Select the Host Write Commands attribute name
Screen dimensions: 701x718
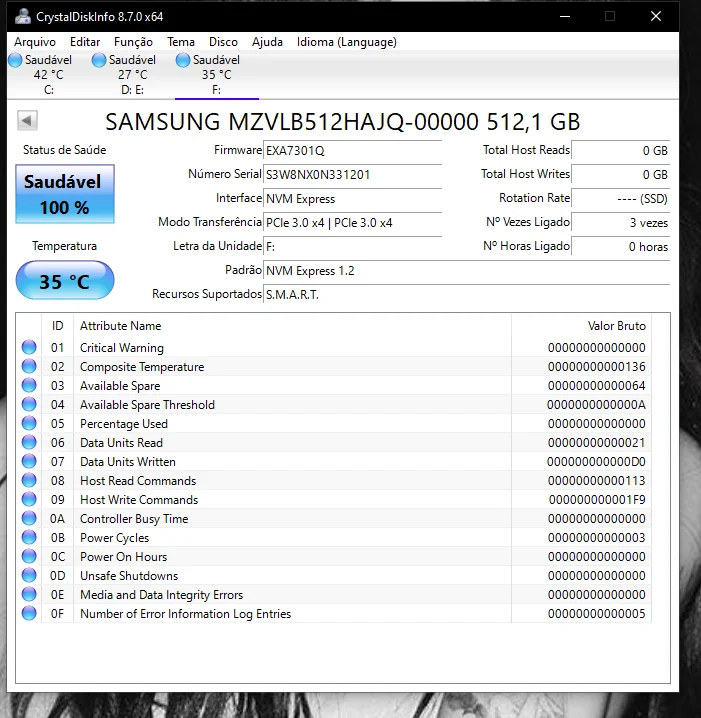click(139, 500)
